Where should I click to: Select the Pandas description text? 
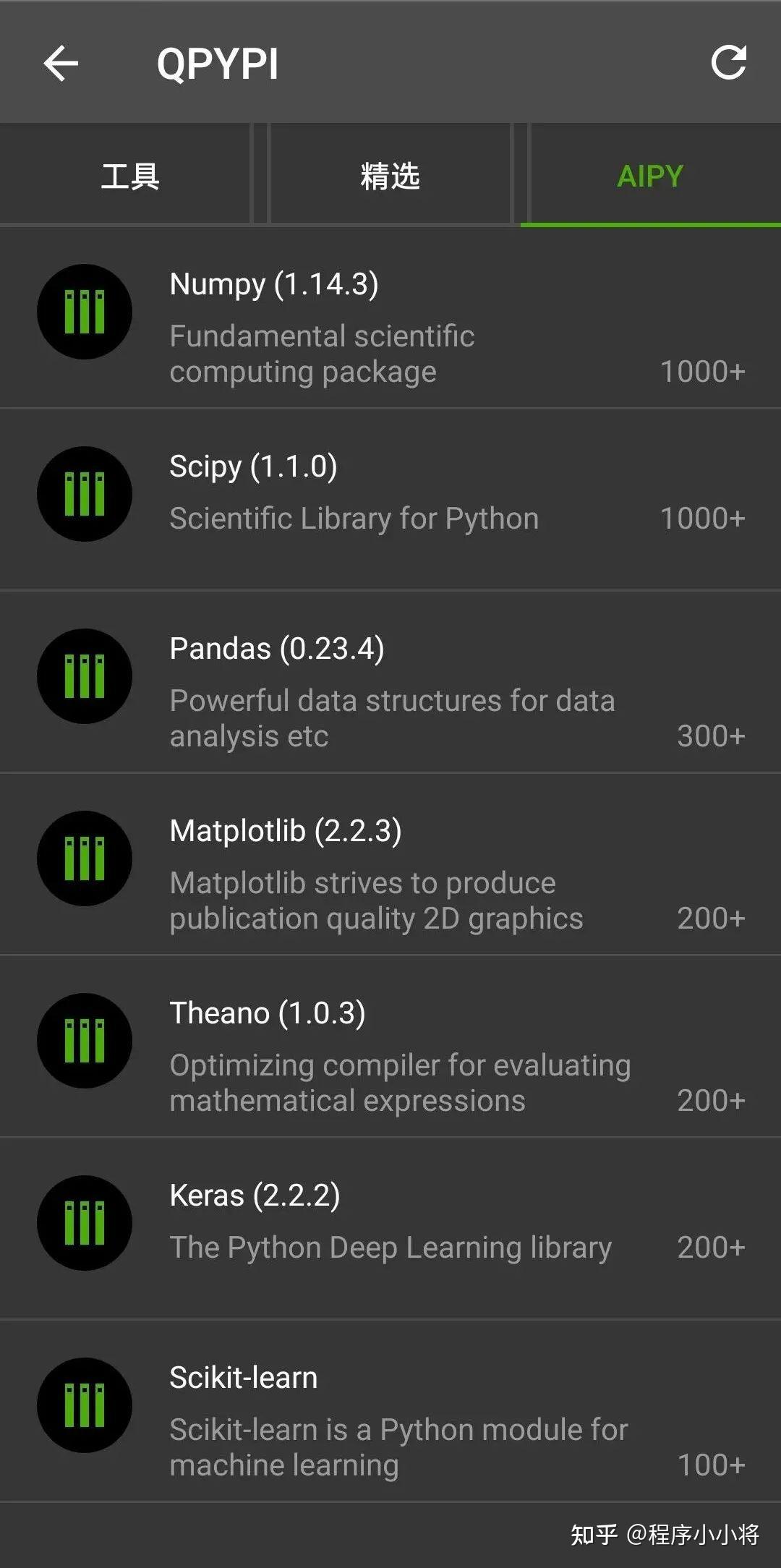point(393,718)
